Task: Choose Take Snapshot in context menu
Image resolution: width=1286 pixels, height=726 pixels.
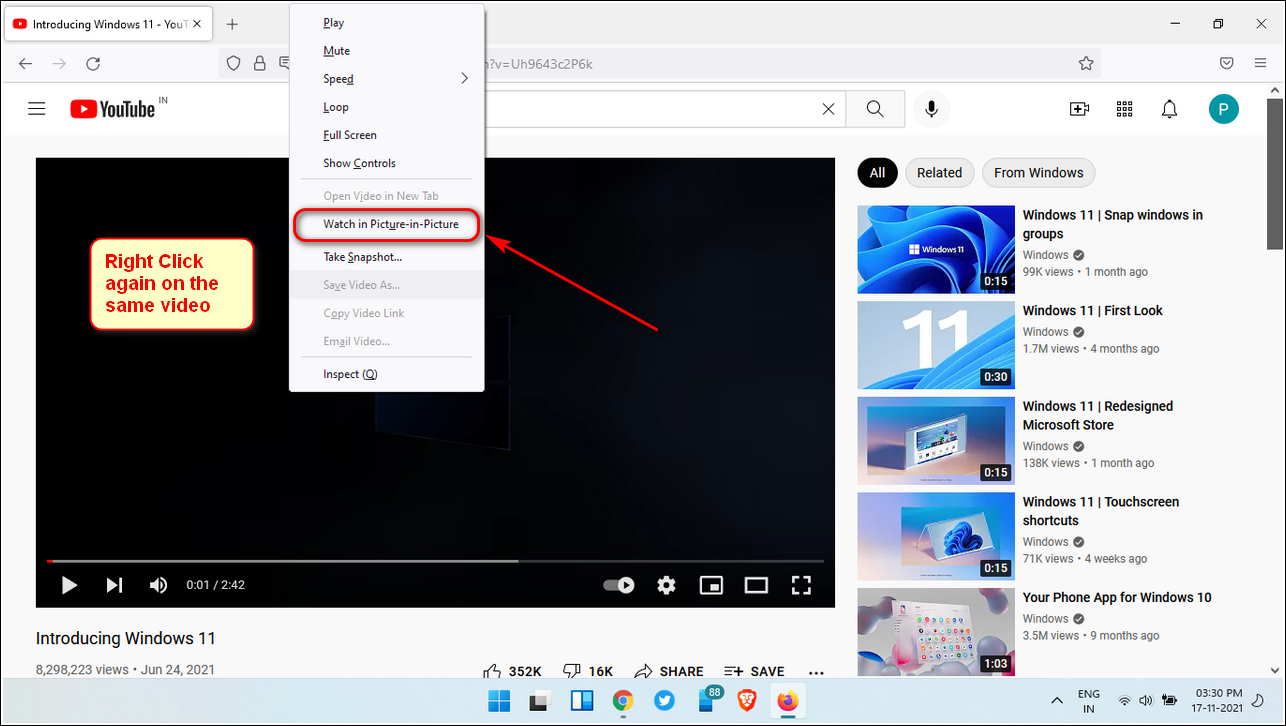Action: pyautogui.click(x=387, y=256)
